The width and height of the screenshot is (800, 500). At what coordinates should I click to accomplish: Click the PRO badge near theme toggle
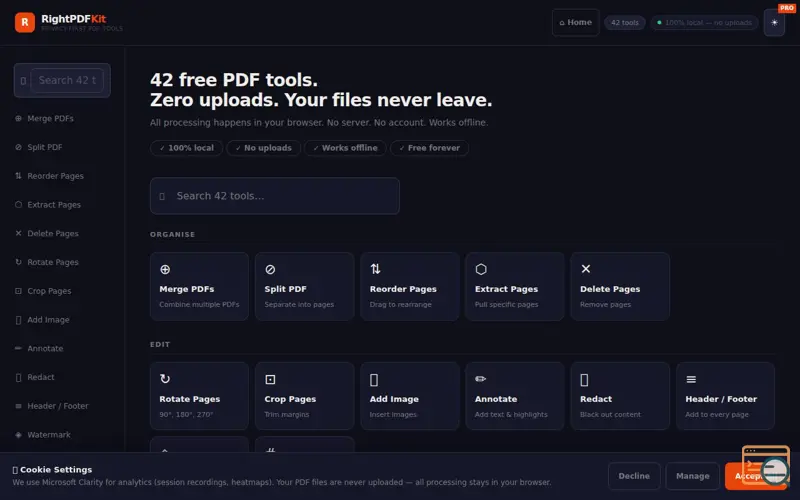point(786,8)
